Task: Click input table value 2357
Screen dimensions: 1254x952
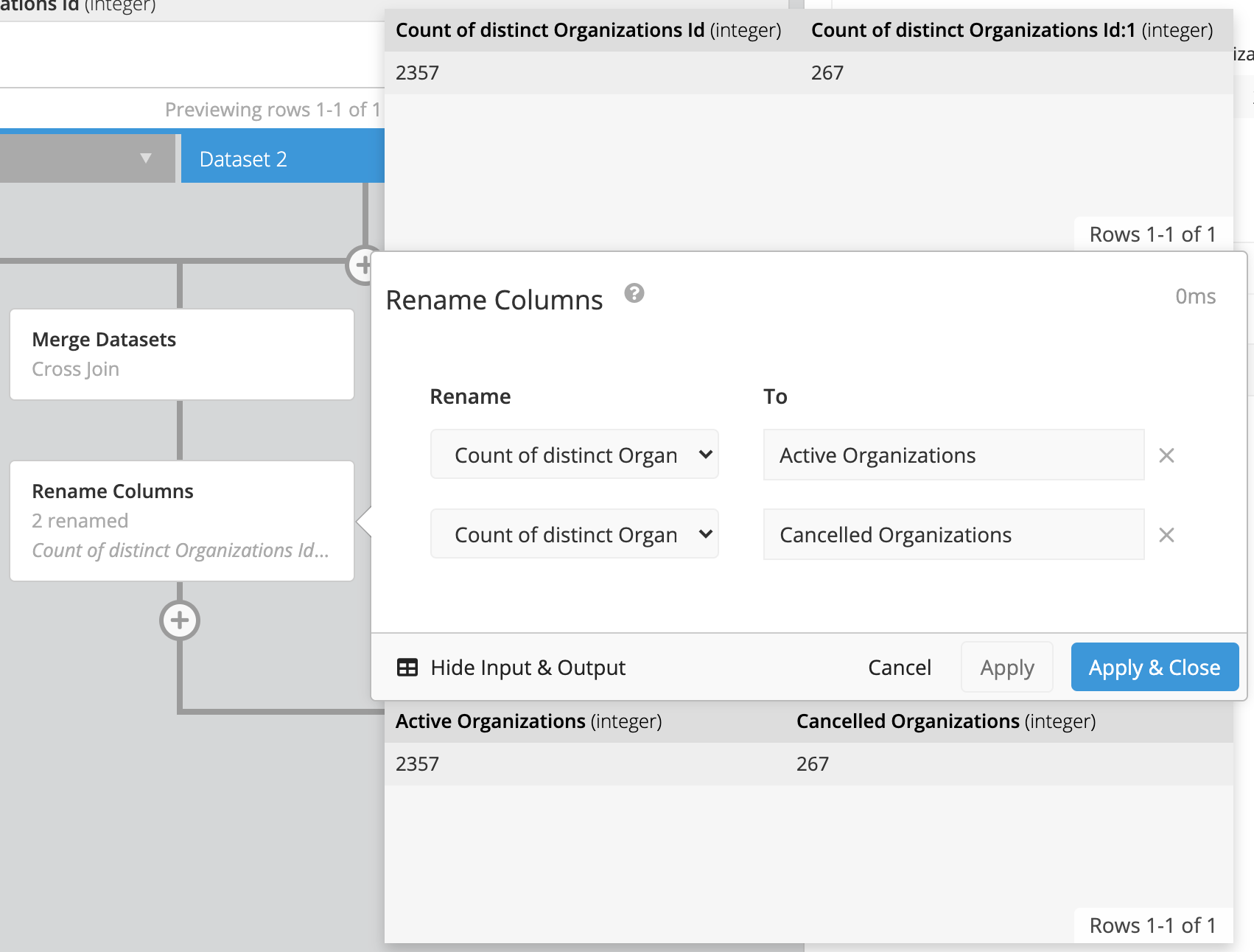Action: point(417,73)
